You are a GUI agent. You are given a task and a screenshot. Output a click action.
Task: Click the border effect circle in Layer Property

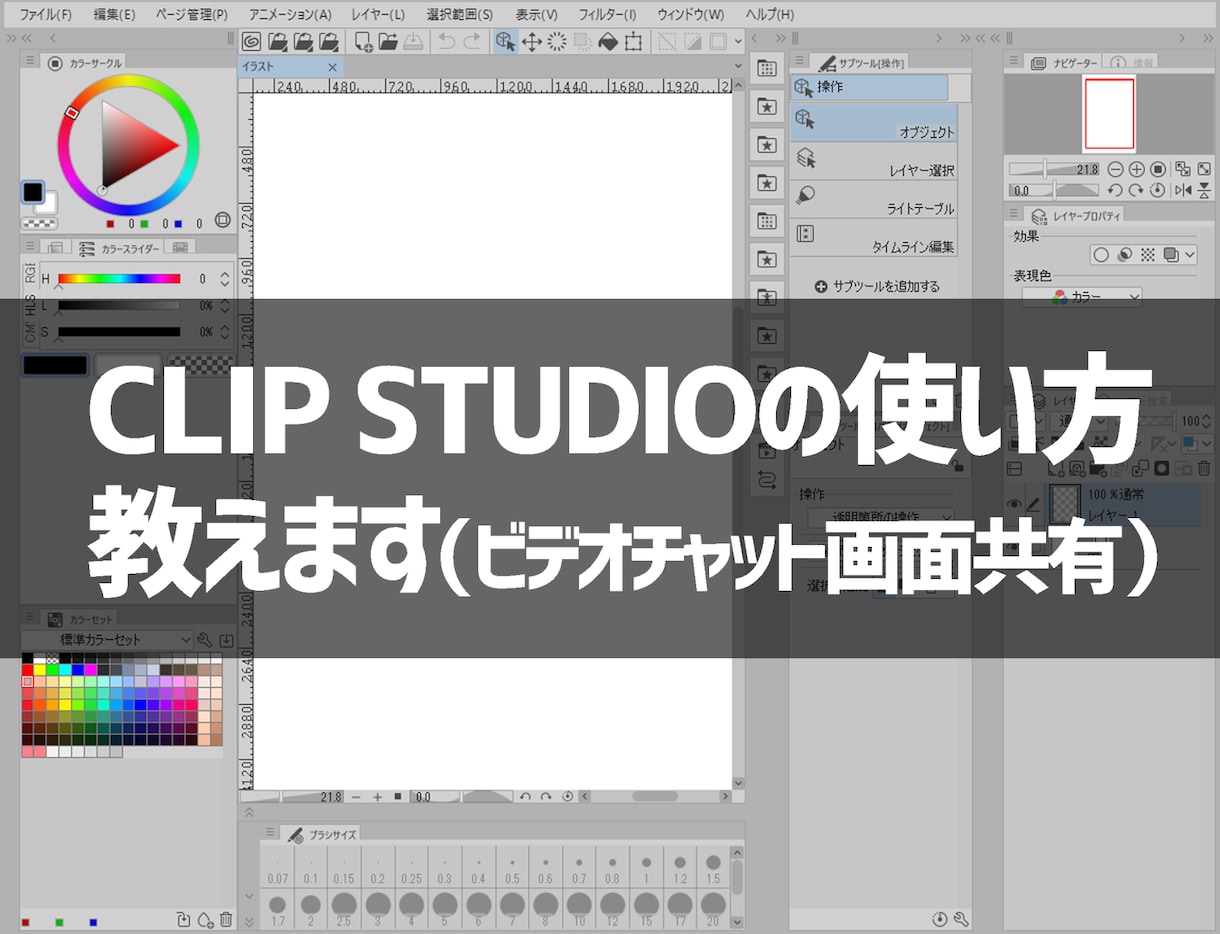1101,255
